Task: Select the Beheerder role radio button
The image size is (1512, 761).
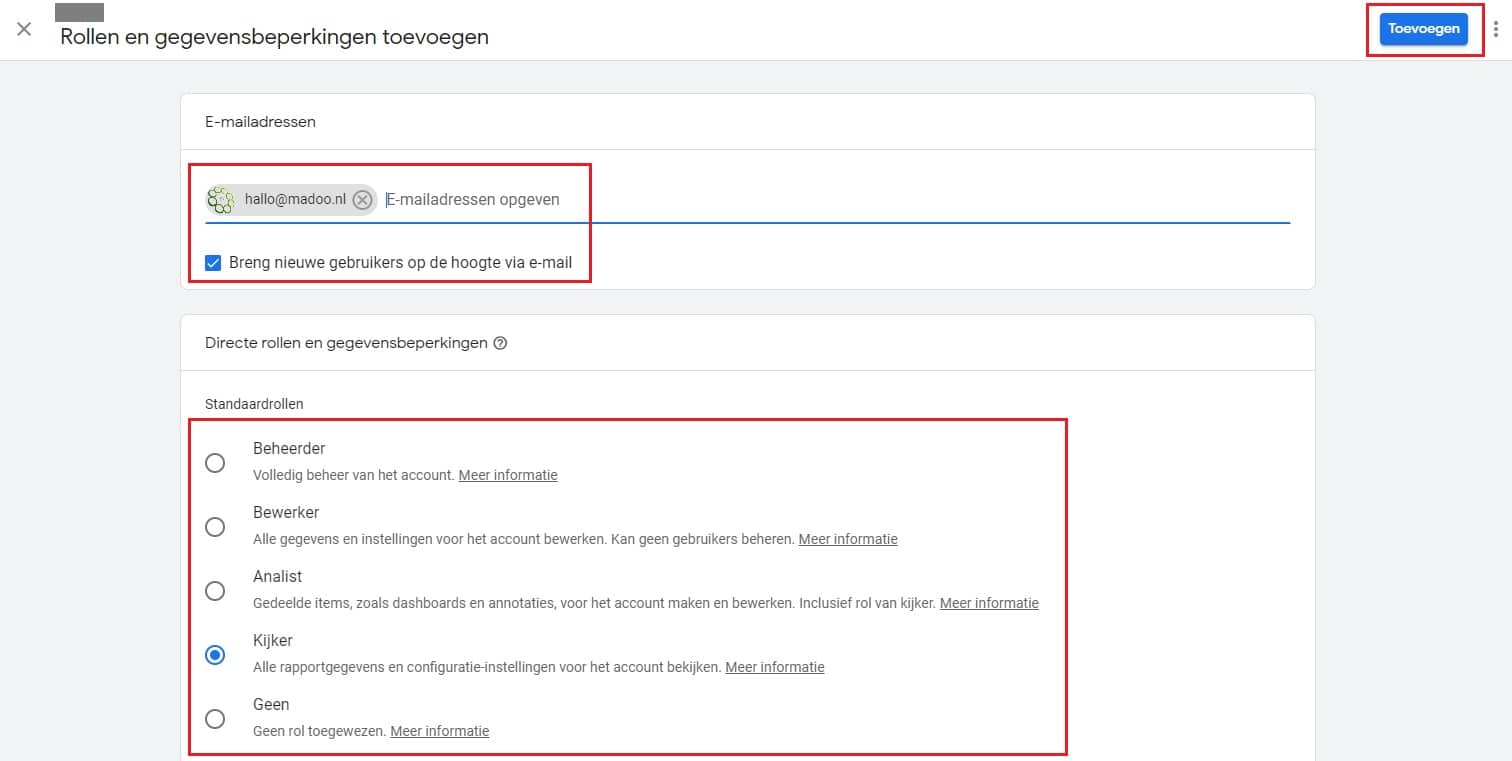Action: 215,463
